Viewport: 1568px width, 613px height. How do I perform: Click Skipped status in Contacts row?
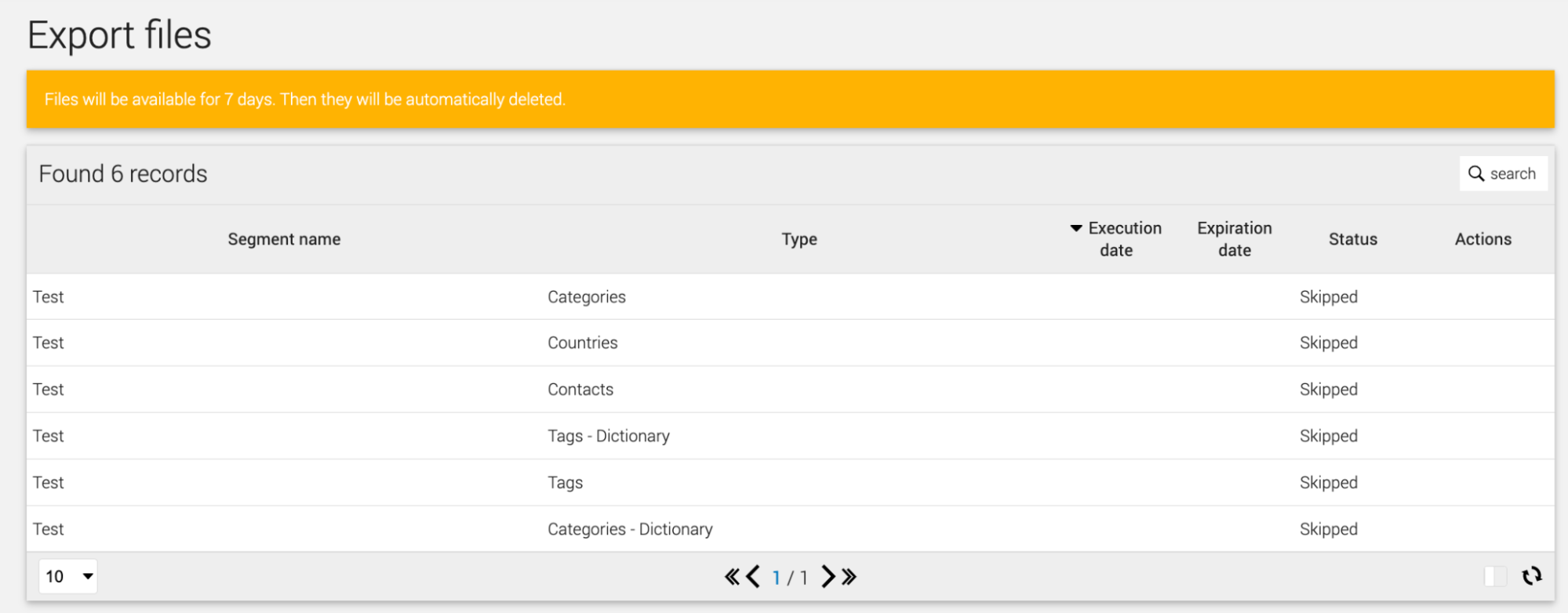coord(1329,390)
